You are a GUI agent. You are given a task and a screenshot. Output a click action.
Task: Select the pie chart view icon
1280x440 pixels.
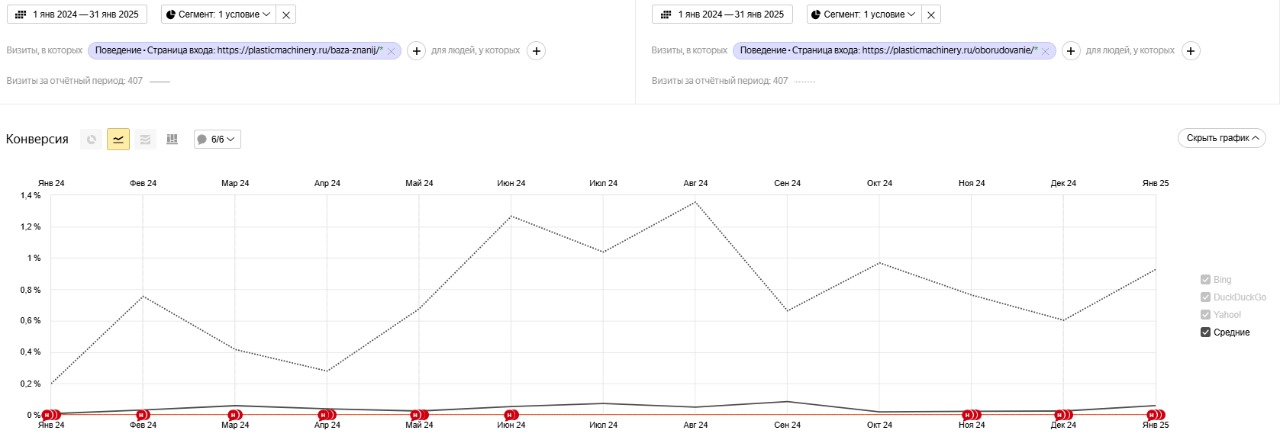92,139
